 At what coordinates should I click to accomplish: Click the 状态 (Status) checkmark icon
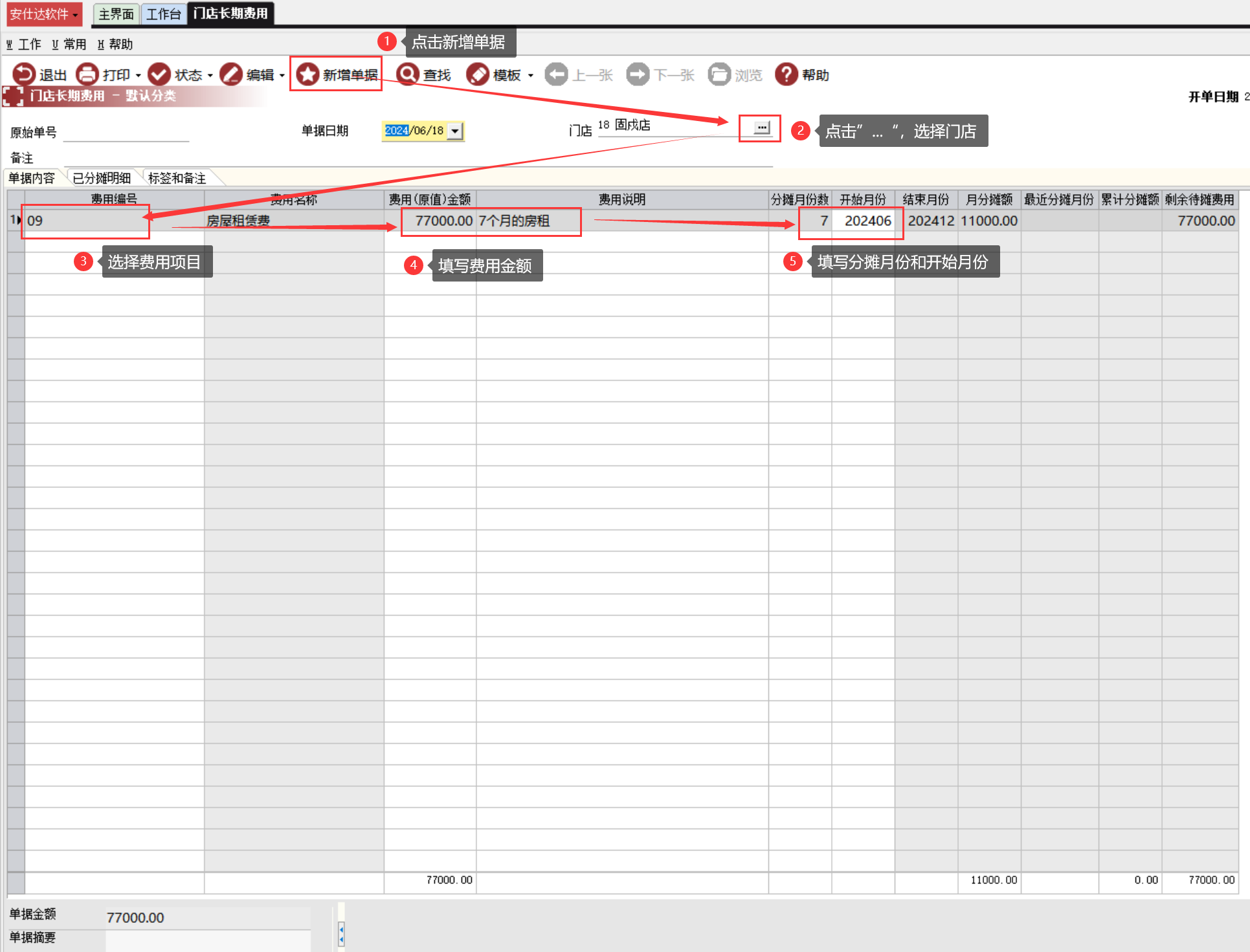[x=159, y=74]
